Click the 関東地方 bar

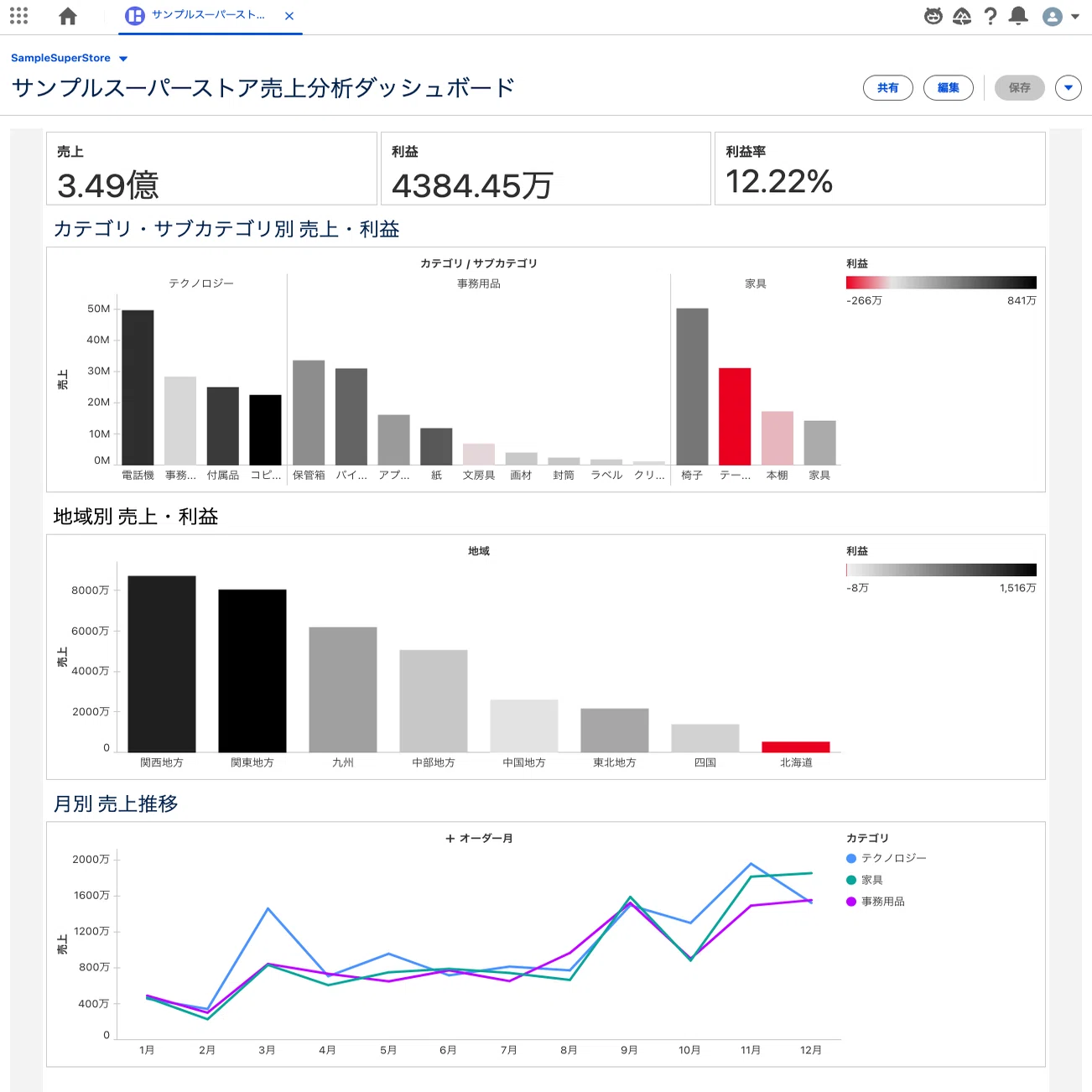(x=252, y=671)
